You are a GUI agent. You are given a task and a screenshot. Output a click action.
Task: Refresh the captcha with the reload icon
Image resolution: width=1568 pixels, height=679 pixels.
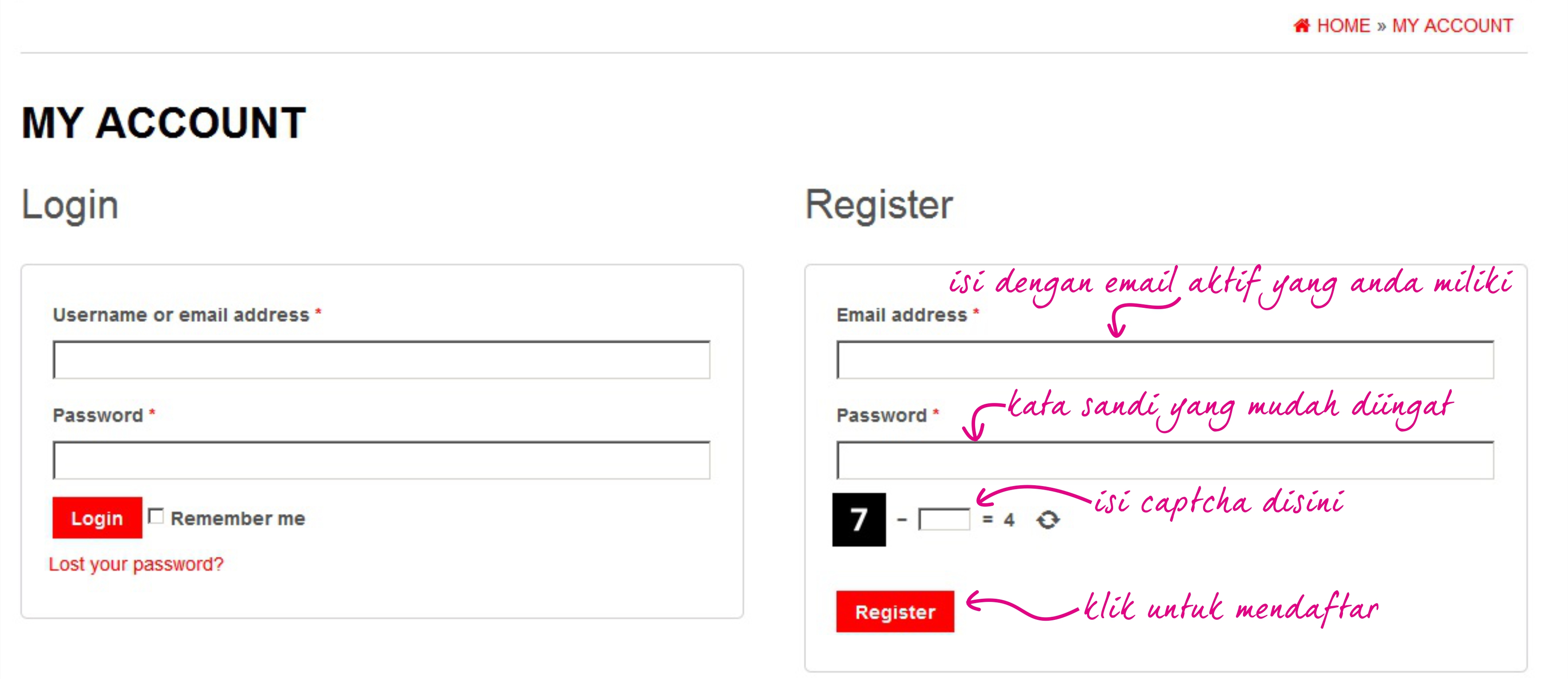[1047, 520]
